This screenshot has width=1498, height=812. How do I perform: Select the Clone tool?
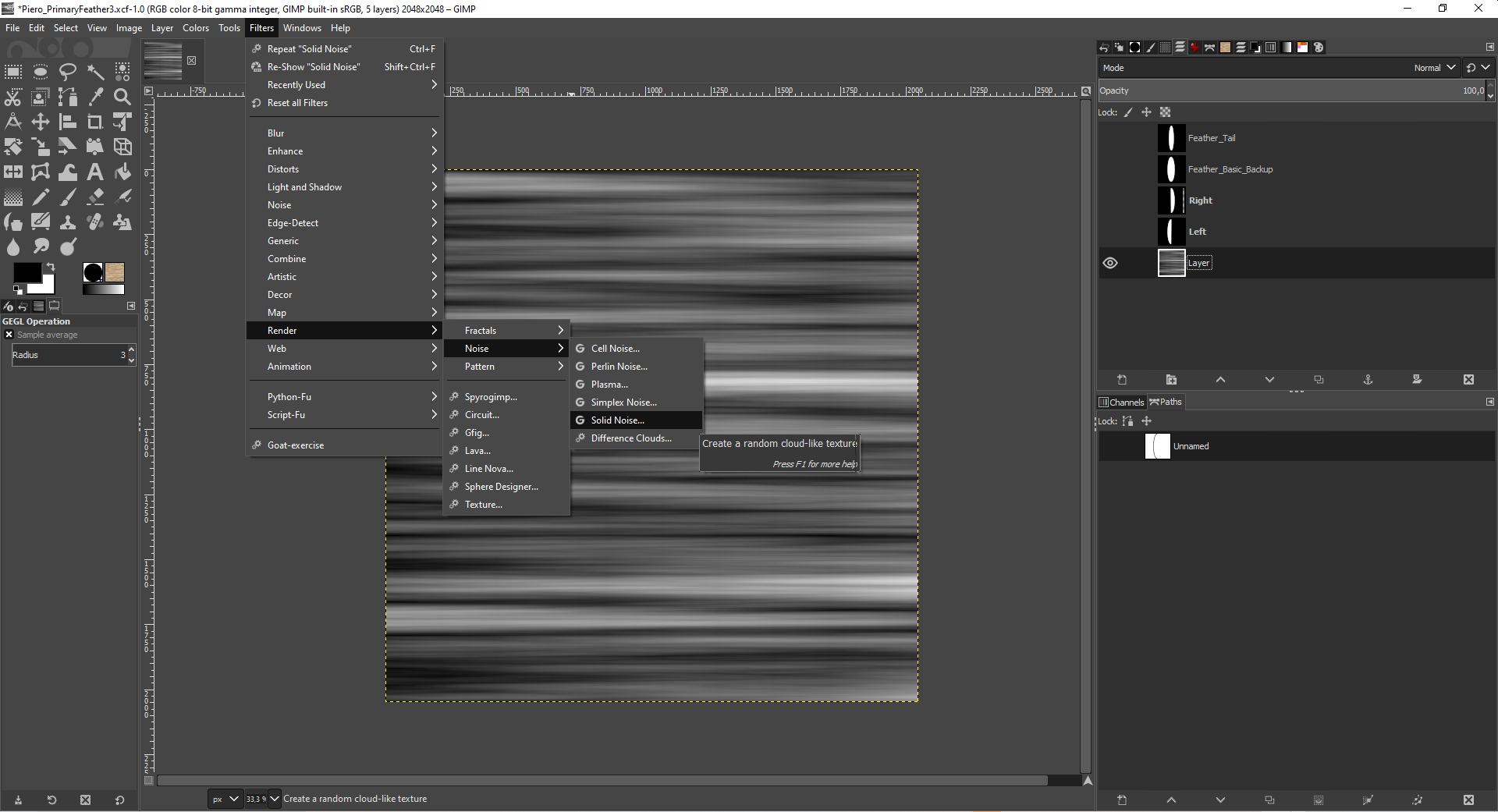tap(67, 222)
